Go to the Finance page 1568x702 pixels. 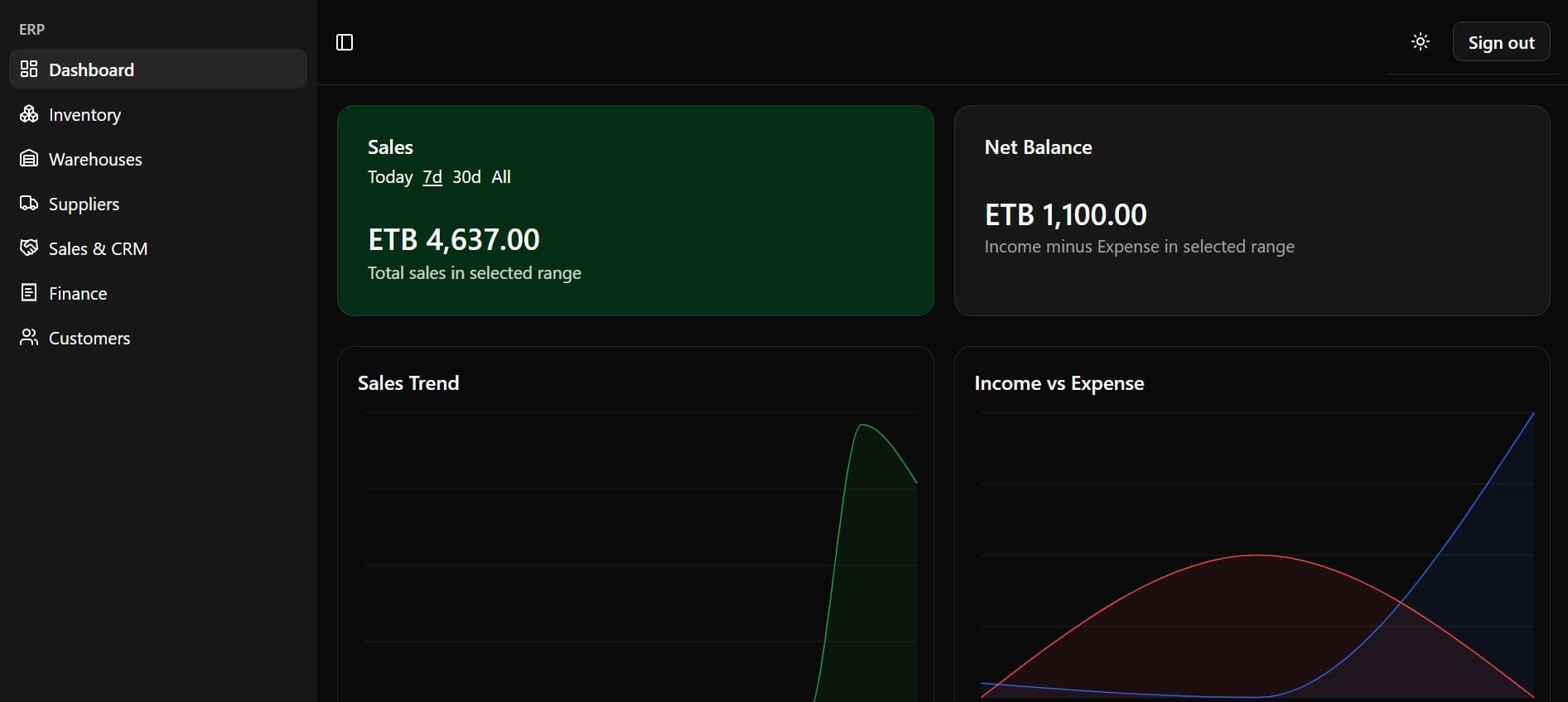(158, 293)
